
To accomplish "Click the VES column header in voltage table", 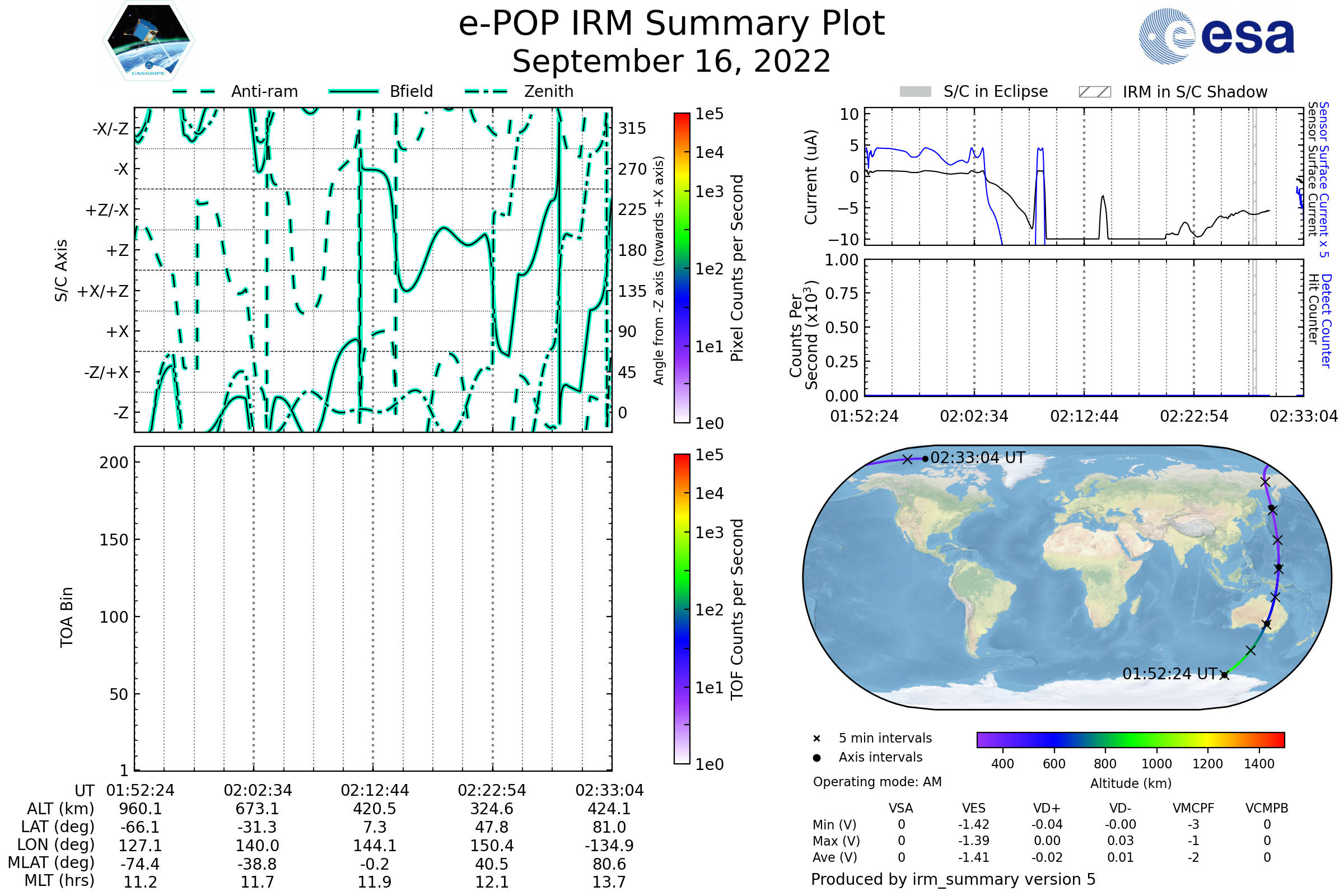I will [x=973, y=808].
